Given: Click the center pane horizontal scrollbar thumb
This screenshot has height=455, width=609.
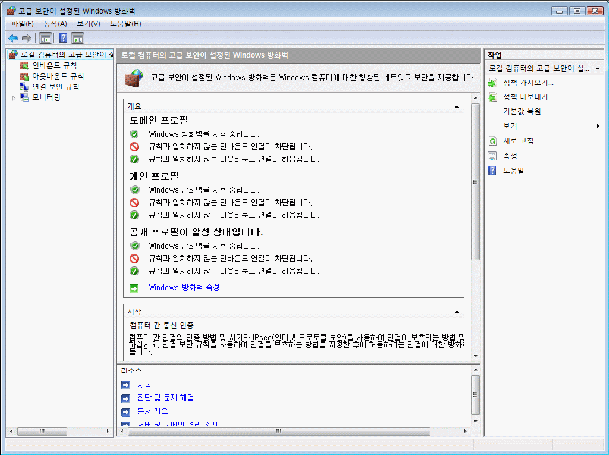Looking at the screenshot, I should (x=278, y=431).
